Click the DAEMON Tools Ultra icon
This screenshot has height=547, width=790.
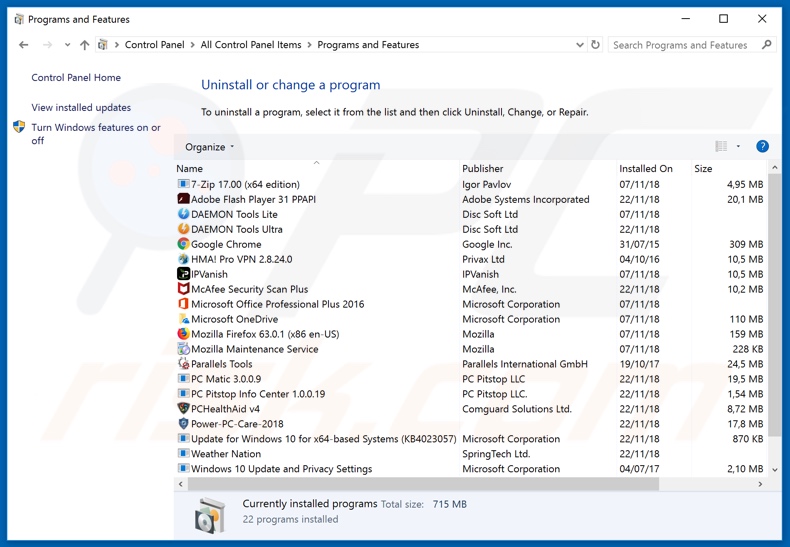(183, 229)
